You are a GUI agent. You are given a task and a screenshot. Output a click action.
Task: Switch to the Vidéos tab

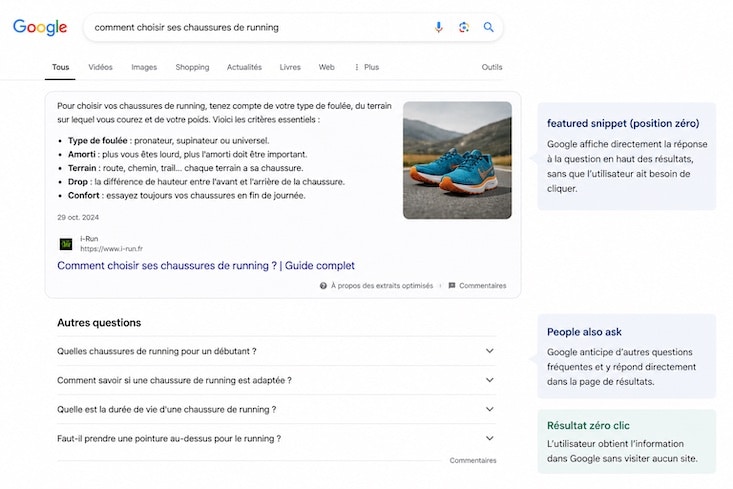click(101, 67)
